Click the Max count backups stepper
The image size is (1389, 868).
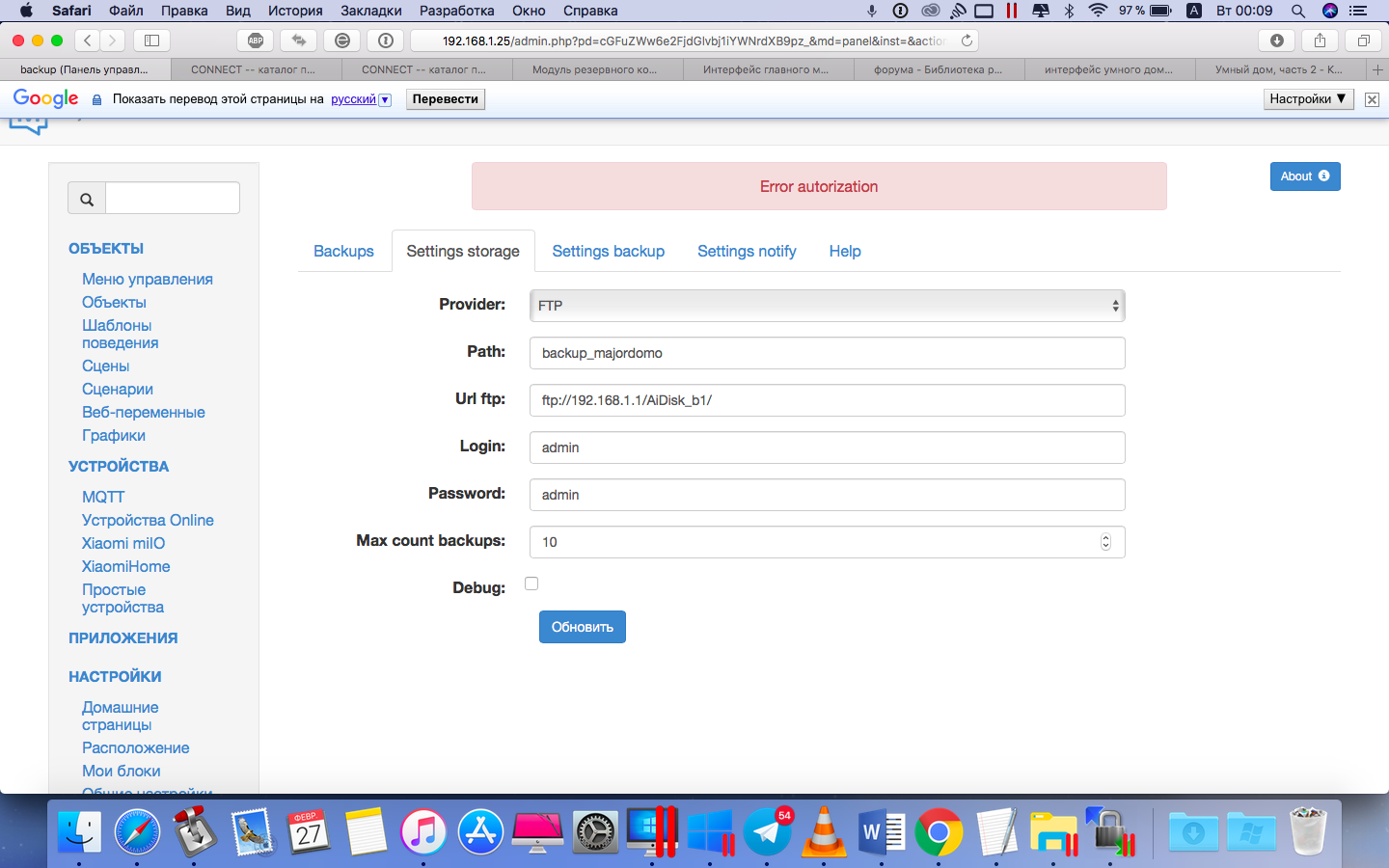click(1105, 542)
